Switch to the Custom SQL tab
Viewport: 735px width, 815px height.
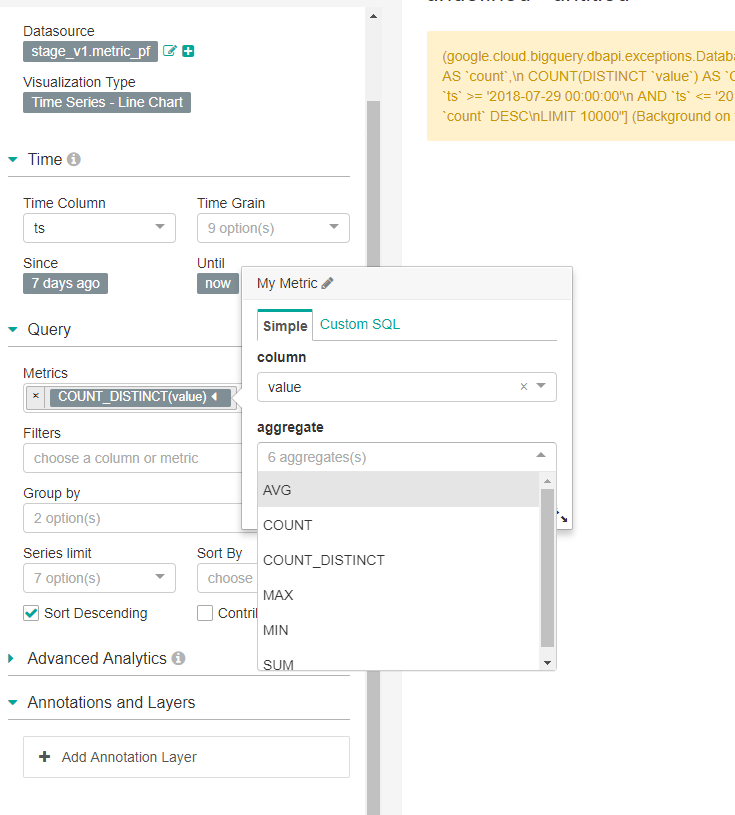click(x=360, y=324)
